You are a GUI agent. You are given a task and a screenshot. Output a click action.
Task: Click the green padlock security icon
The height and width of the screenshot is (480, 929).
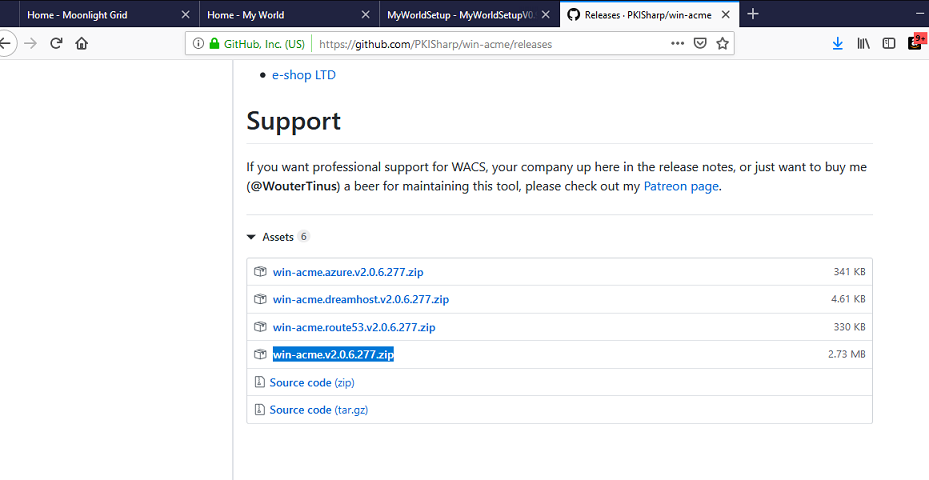point(214,43)
